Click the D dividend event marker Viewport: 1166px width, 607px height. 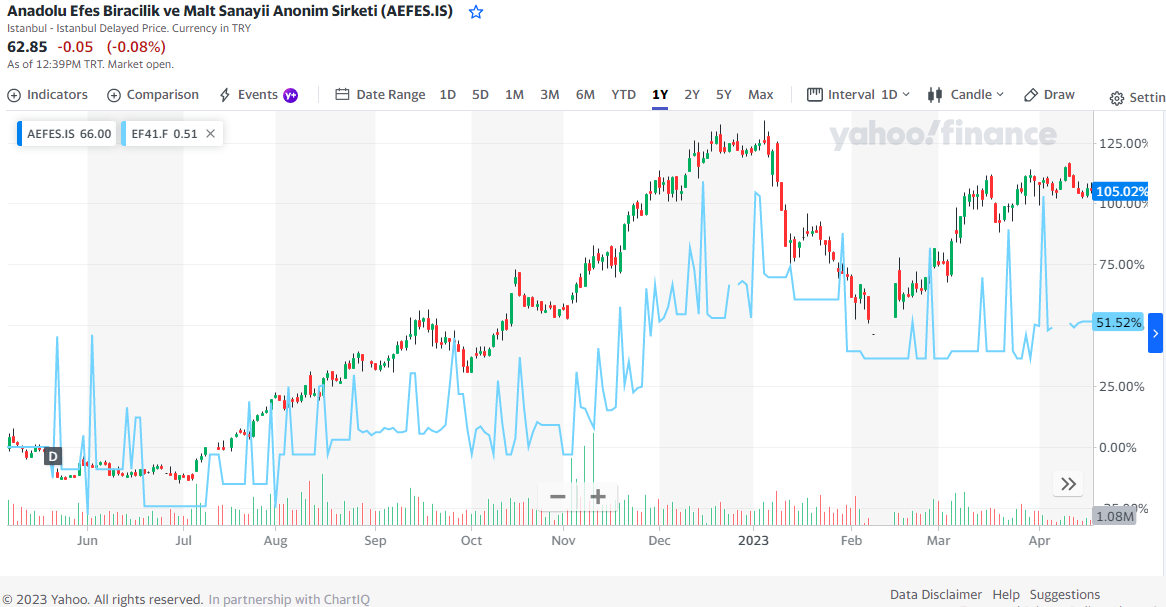(x=53, y=456)
